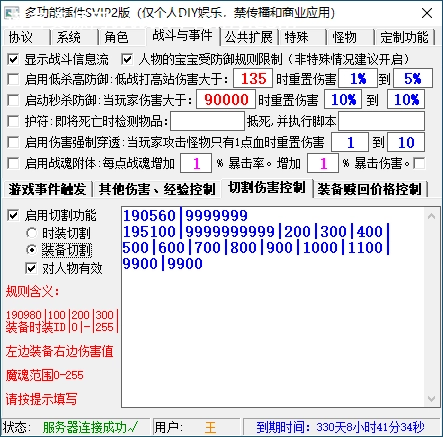Image resolution: width=443 pixels, height=437 pixels.
Task: Enable 启用战魂附体 checkbox
Action: 13,163
